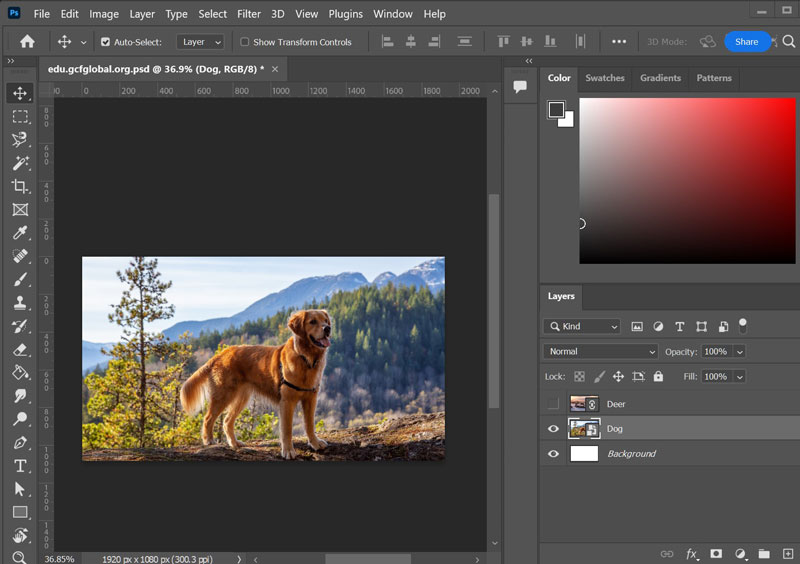Choose the Horizontal Type tool
Image resolution: width=800 pixels, height=564 pixels.
coord(20,466)
